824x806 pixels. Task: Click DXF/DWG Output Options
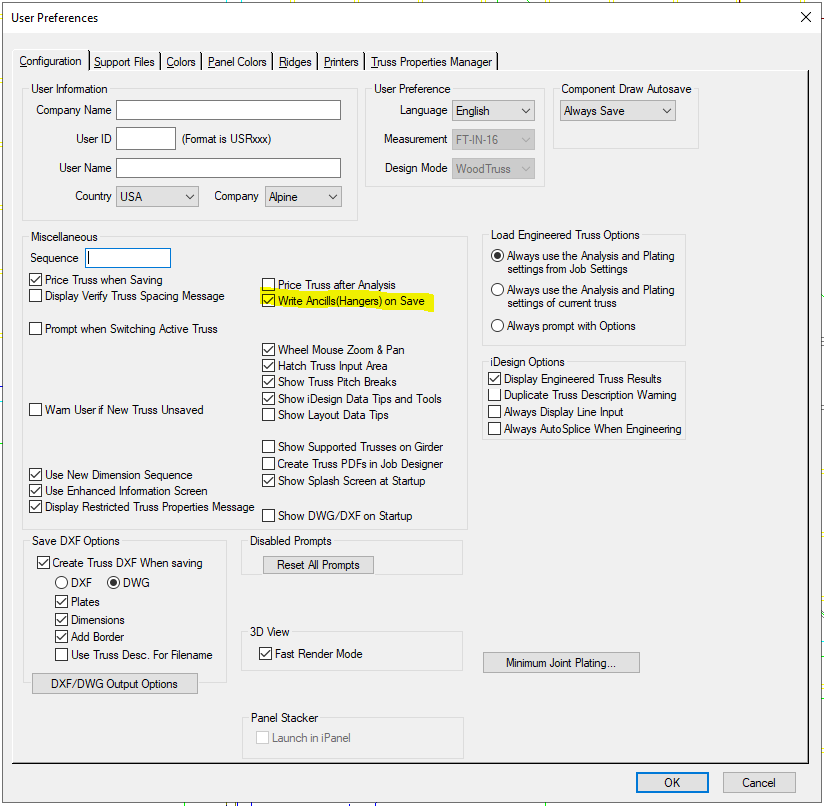[x=114, y=683]
